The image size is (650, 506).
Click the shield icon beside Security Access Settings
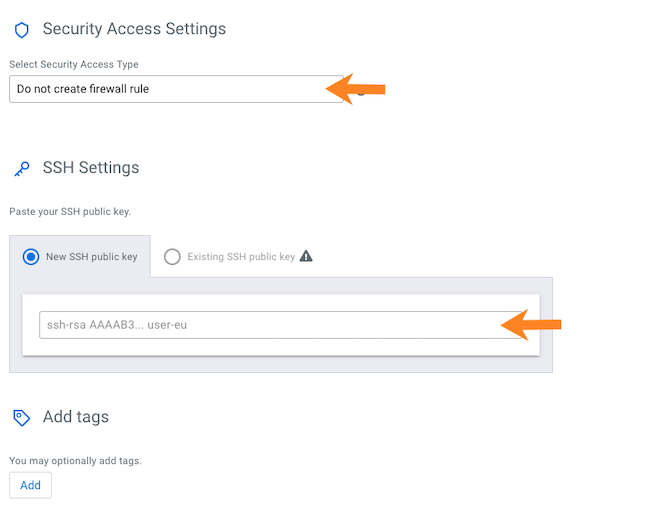tap(21, 30)
